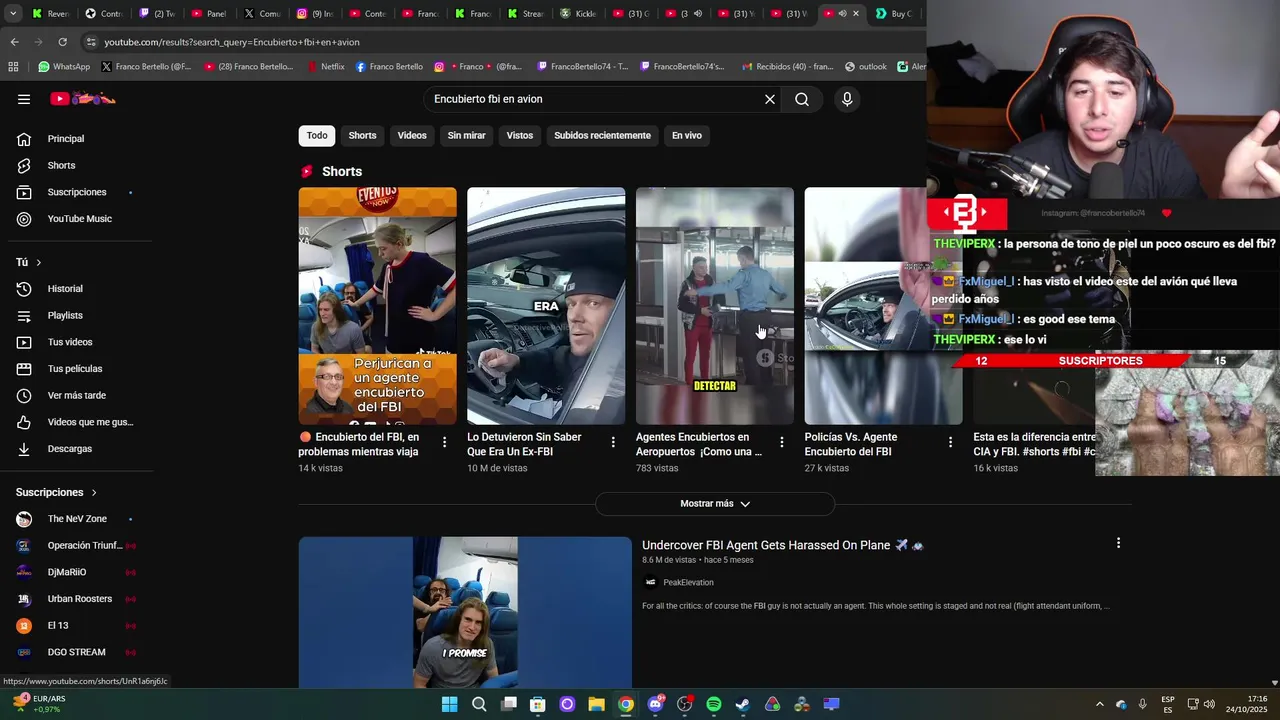
Task: Open options for 'Encubierto del FBI' short
Action: 445,442
